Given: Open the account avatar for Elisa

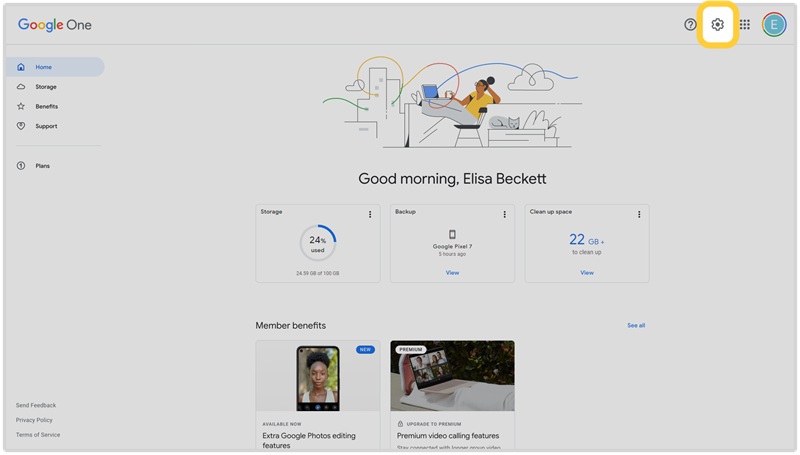Looking at the screenshot, I should 774,25.
